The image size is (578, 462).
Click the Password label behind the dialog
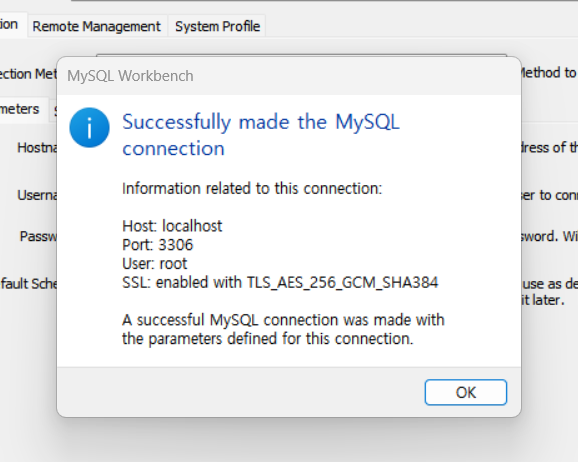38,236
